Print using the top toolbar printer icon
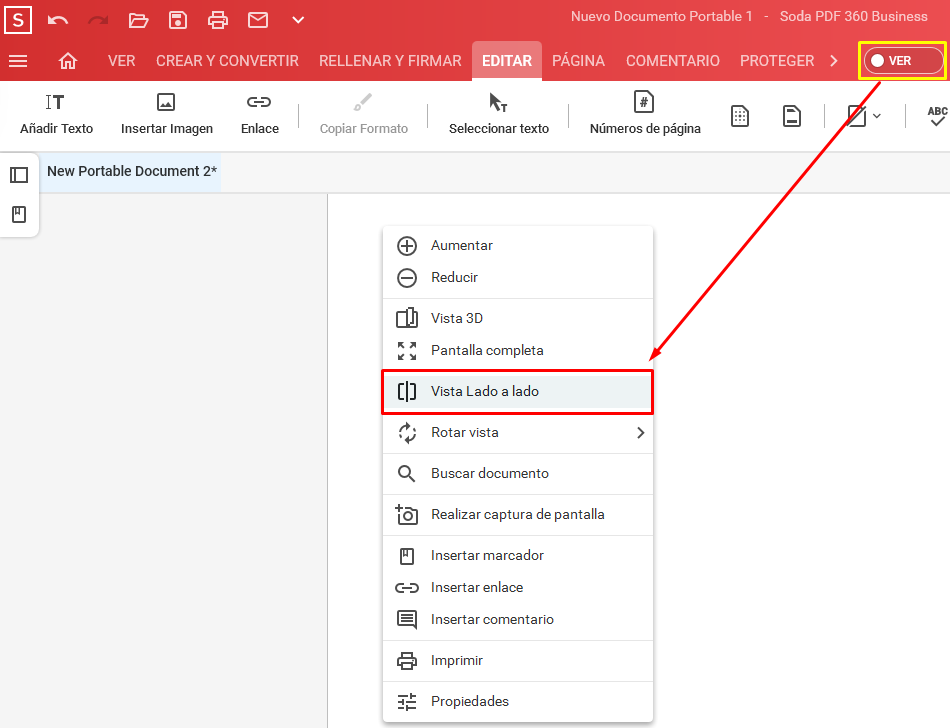Viewport: 950px width, 728px height. pos(218,20)
